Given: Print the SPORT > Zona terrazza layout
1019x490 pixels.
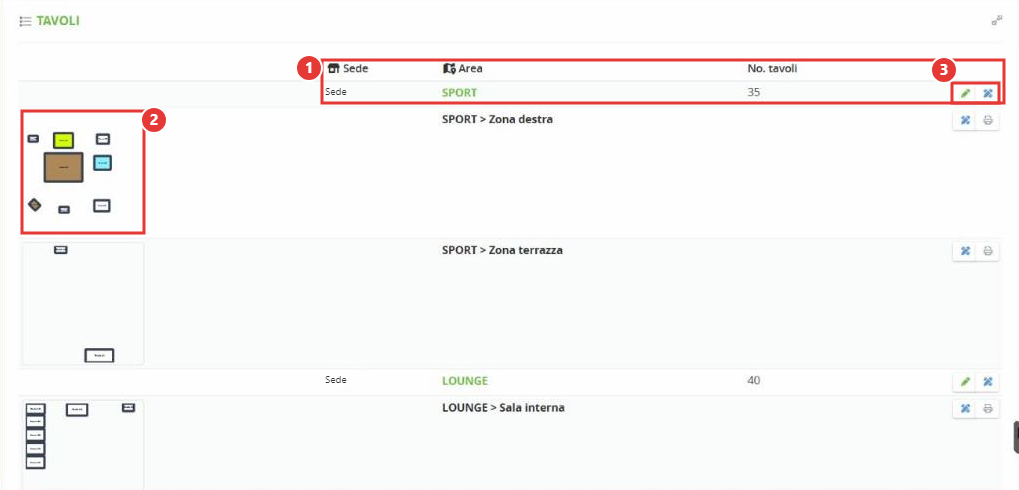Looking at the screenshot, I should 988,251.
